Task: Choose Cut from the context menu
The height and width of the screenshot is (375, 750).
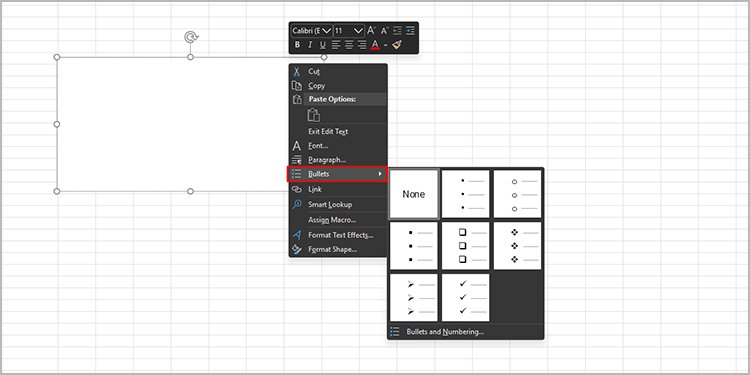Action: click(338, 72)
